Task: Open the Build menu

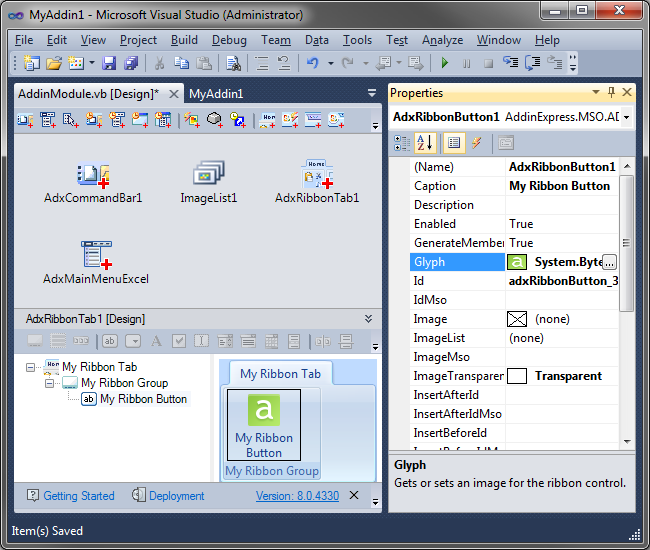Action: coord(184,40)
